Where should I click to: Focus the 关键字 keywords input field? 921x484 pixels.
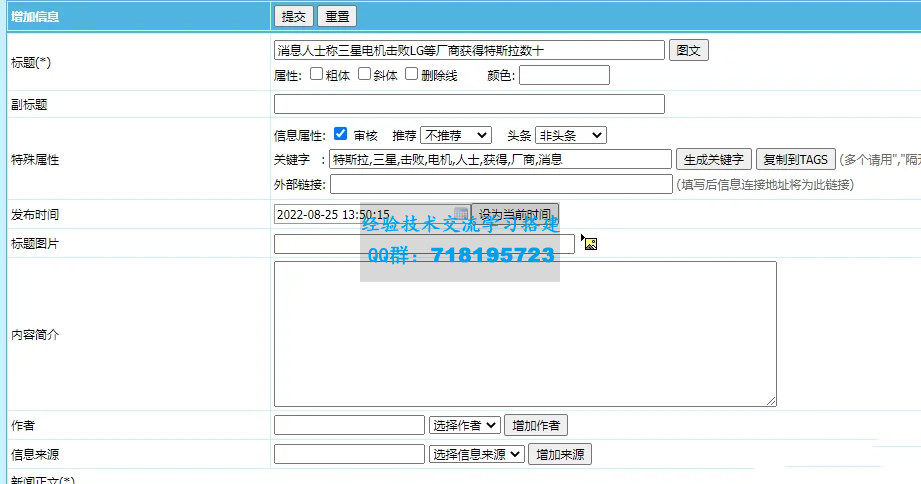500,159
